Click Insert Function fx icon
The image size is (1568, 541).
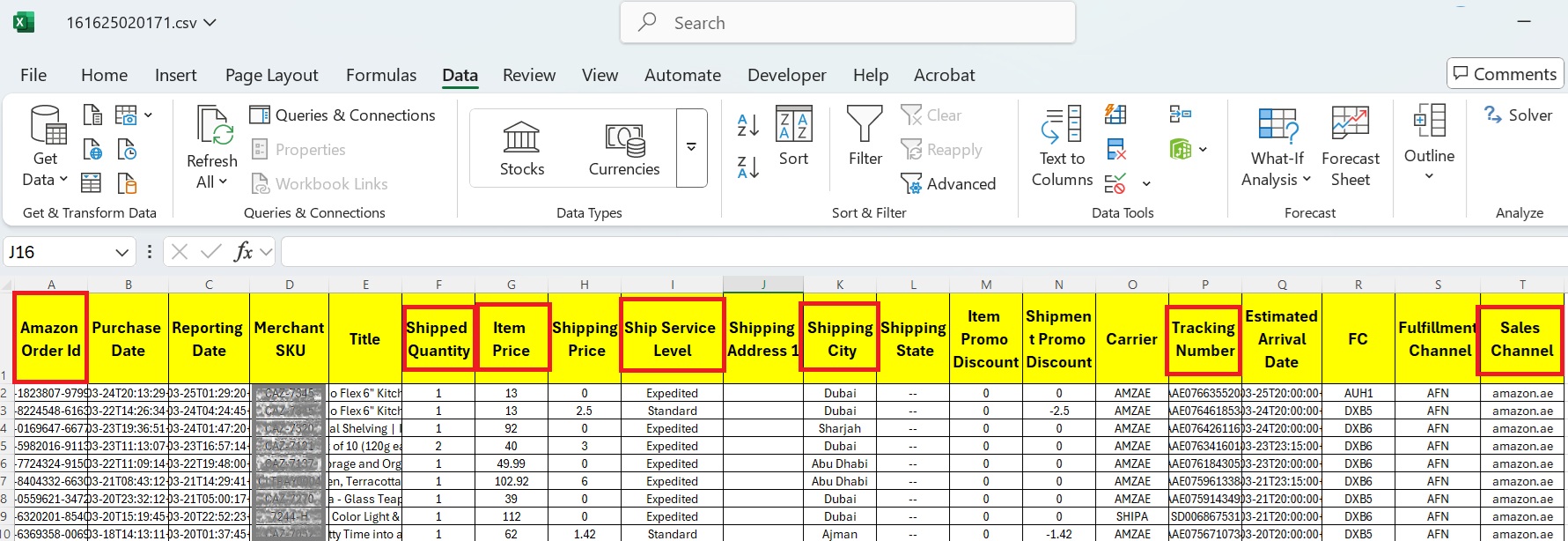[x=244, y=252]
